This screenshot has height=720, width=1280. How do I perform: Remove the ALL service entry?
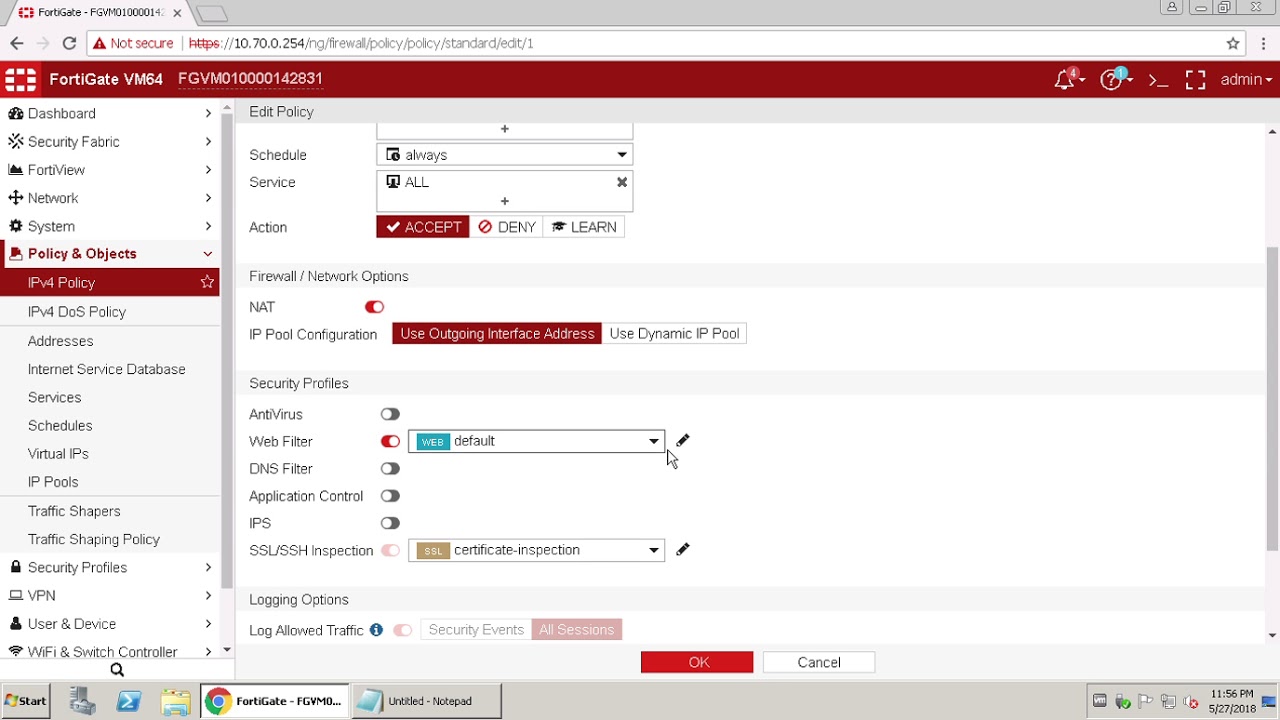click(622, 182)
